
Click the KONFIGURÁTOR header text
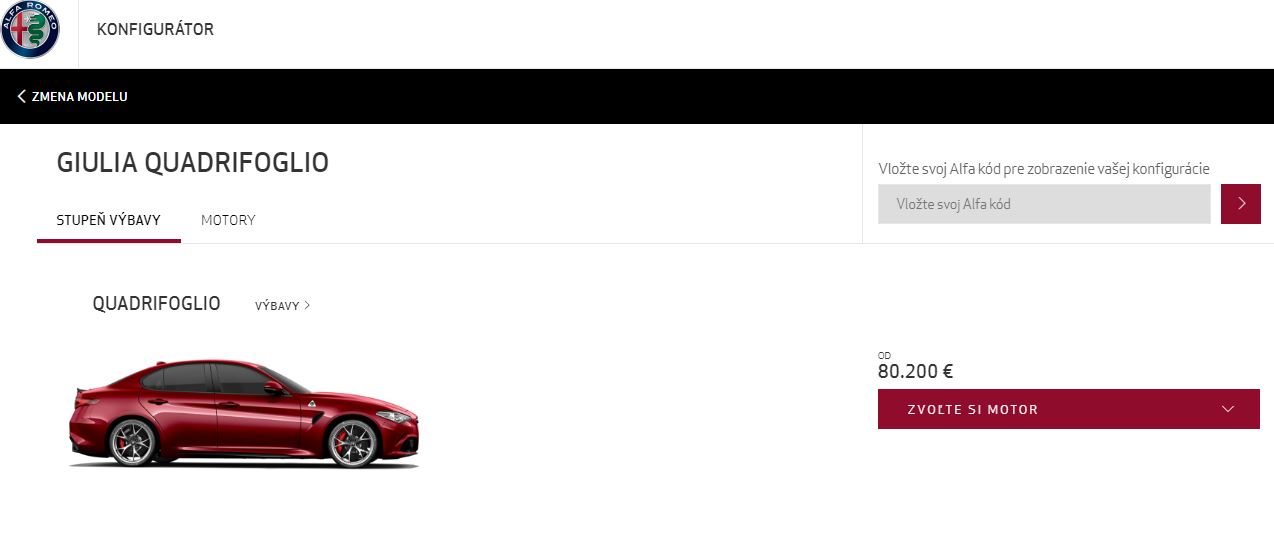point(155,29)
